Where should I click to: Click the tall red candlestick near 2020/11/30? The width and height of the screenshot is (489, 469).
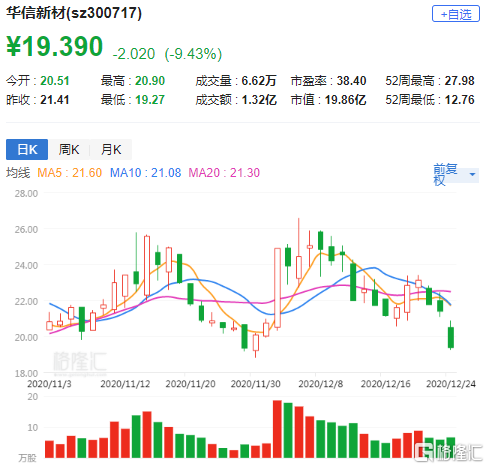277,288
